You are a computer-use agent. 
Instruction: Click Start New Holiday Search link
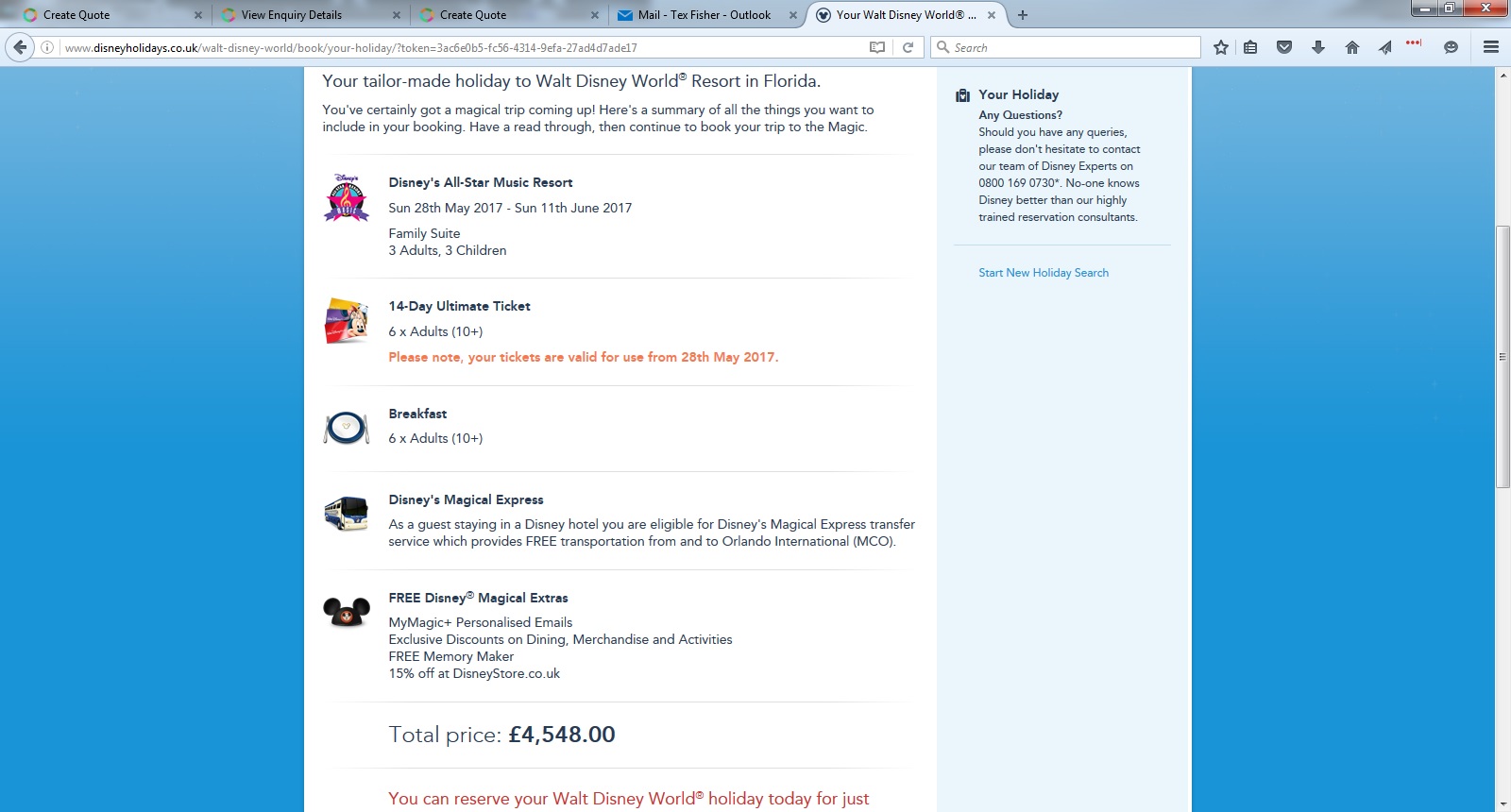point(1044,273)
